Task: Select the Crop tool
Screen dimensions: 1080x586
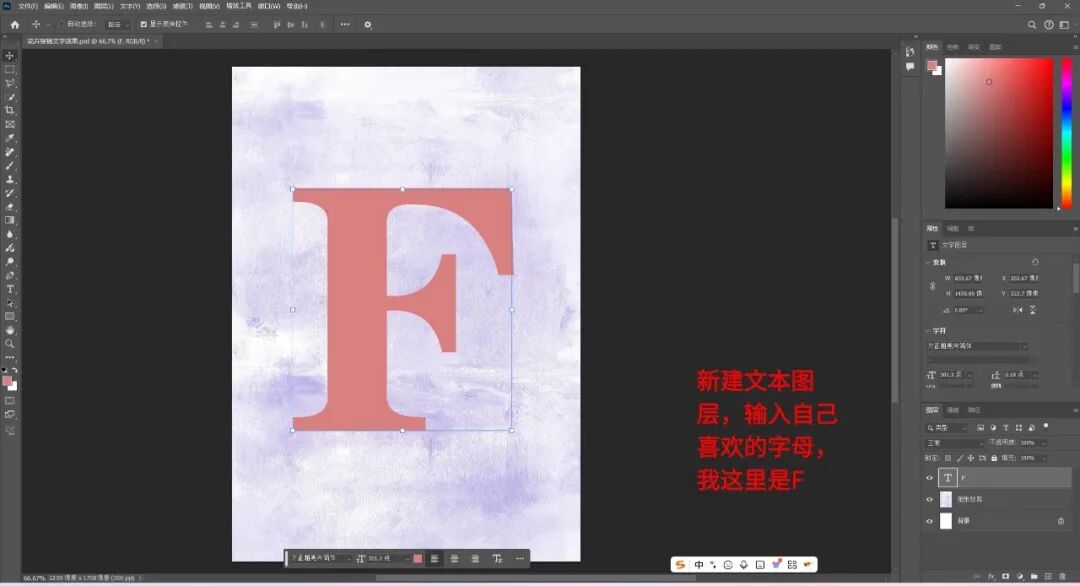Action: point(10,110)
